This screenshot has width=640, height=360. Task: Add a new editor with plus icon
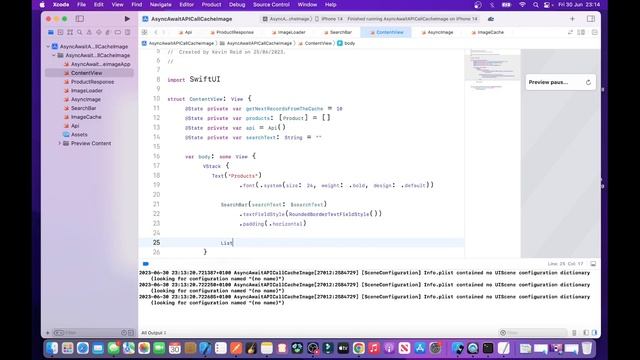click(572, 19)
